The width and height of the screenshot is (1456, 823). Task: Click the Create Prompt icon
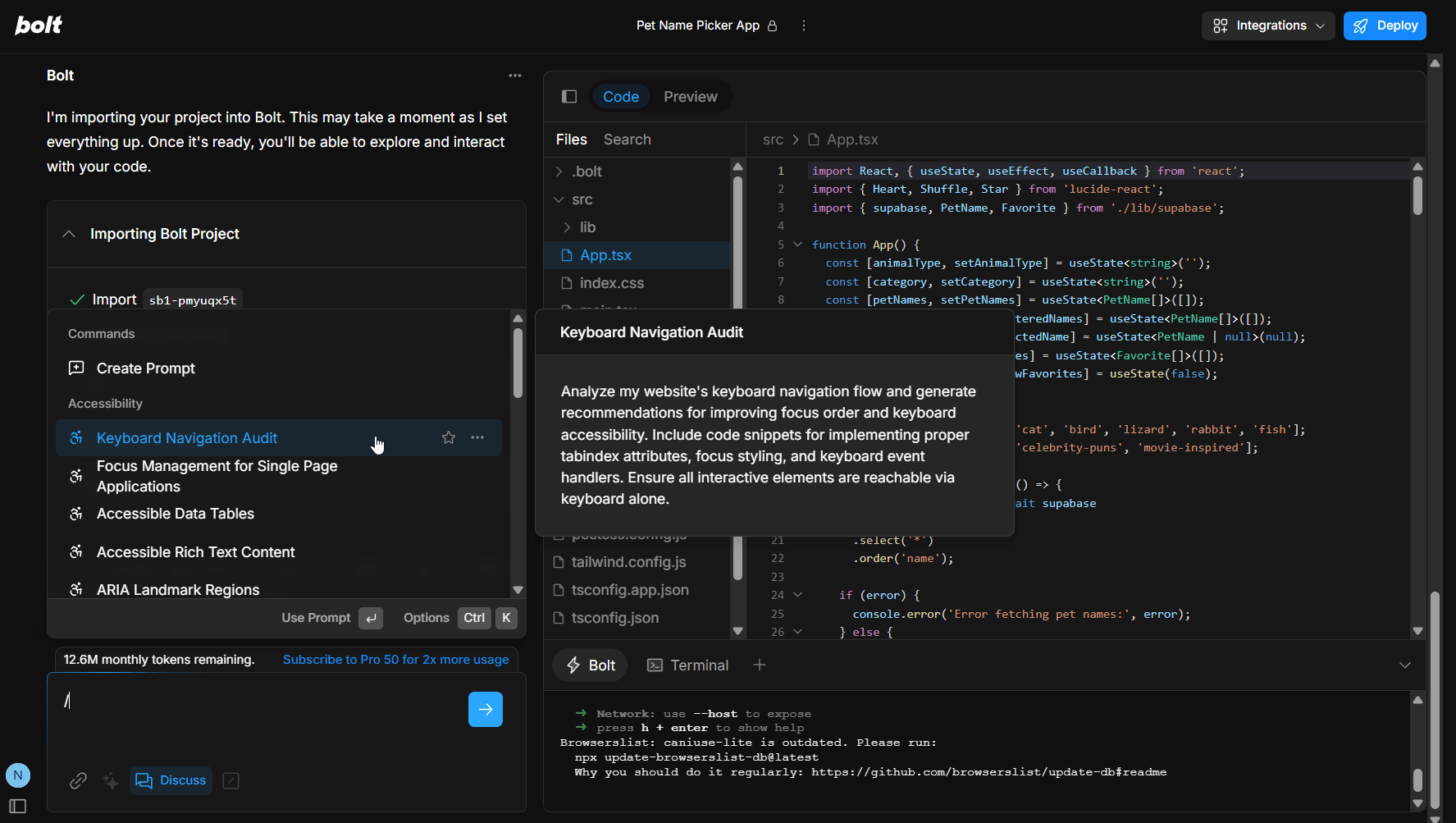click(75, 368)
